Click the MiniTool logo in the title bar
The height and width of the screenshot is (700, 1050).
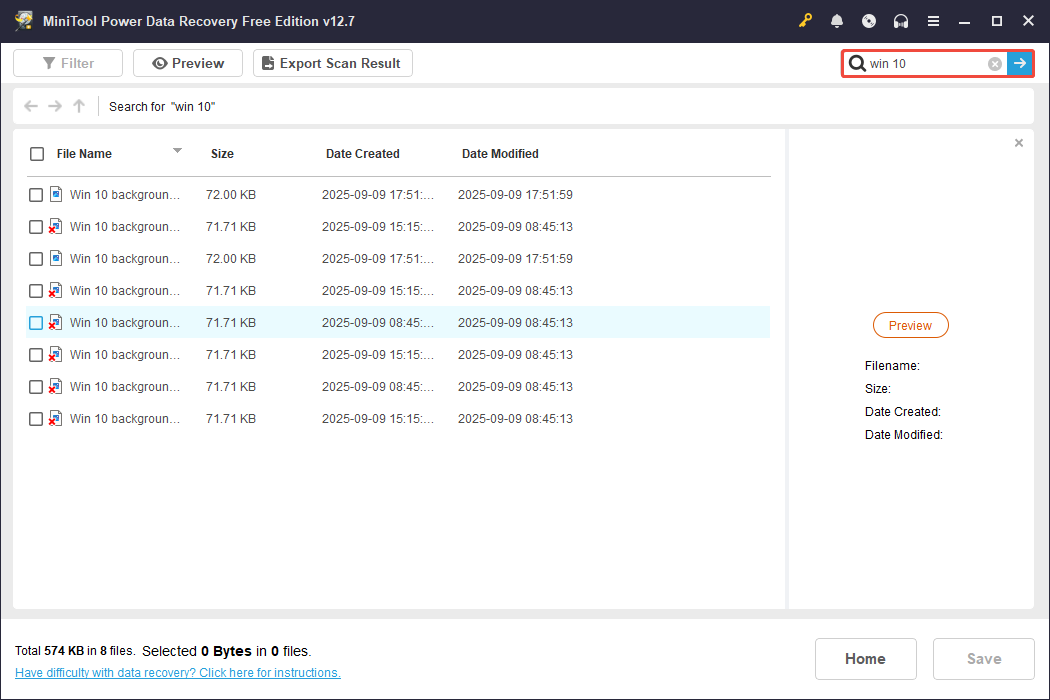click(23, 20)
